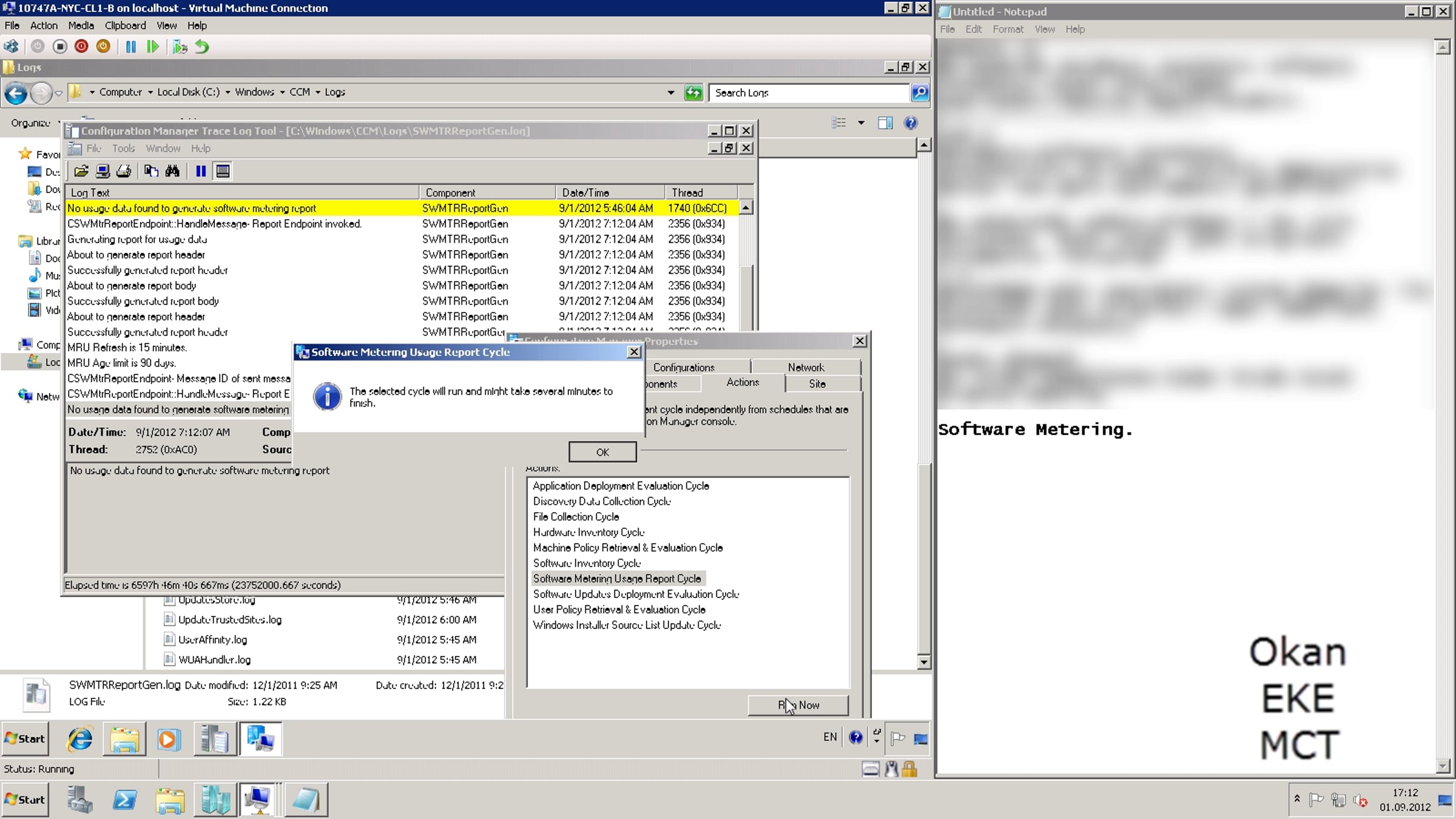Click the lock icon in VM status bar
Image resolution: width=1456 pixels, height=819 pixels.
[x=909, y=769]
